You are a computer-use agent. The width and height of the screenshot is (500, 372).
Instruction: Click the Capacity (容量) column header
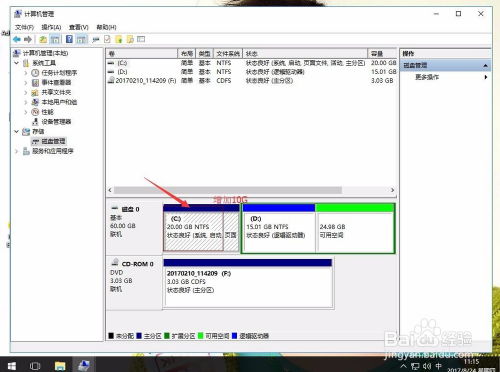(x=382, y=54)
